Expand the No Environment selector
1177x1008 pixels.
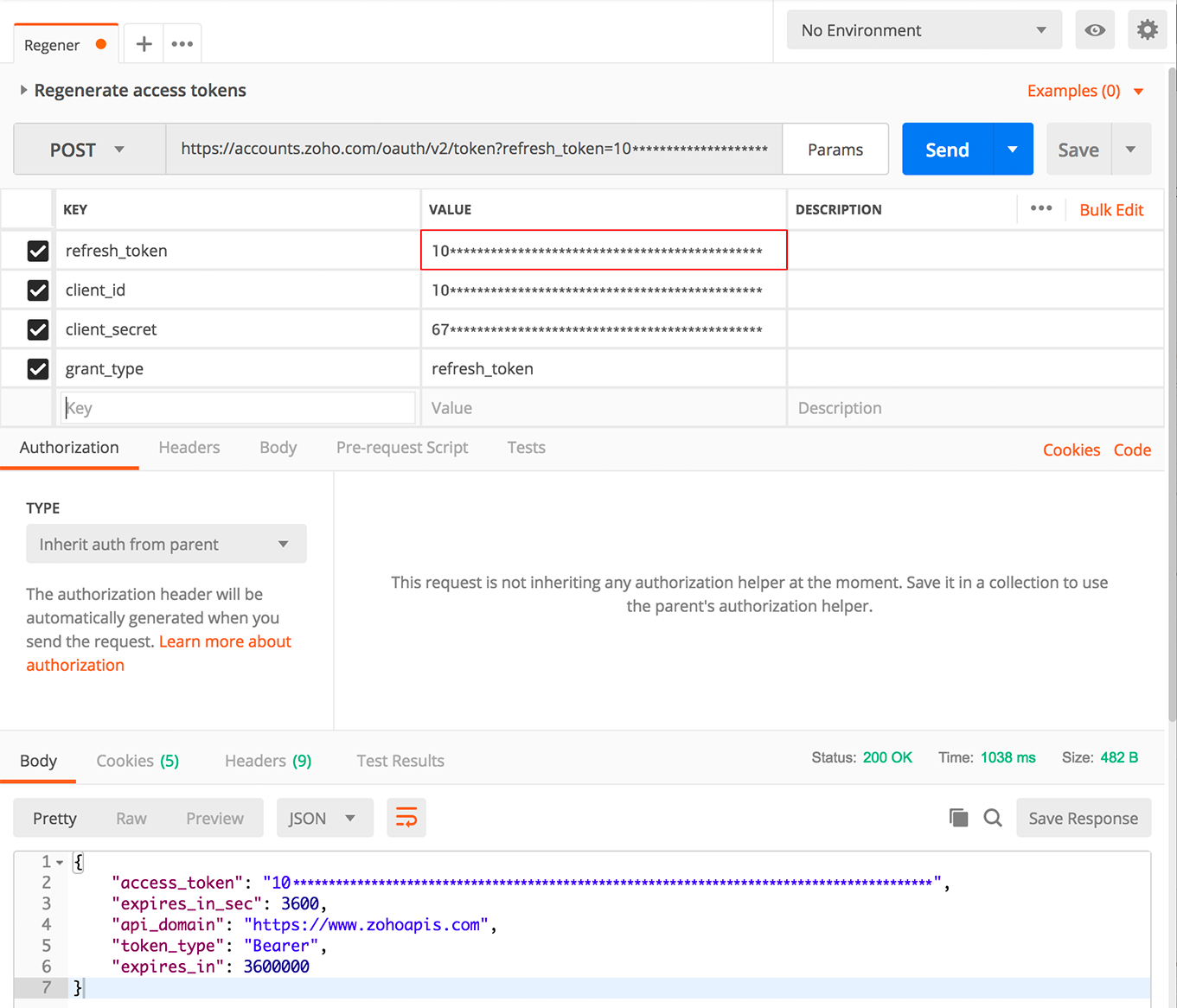(x=924, y=30)
